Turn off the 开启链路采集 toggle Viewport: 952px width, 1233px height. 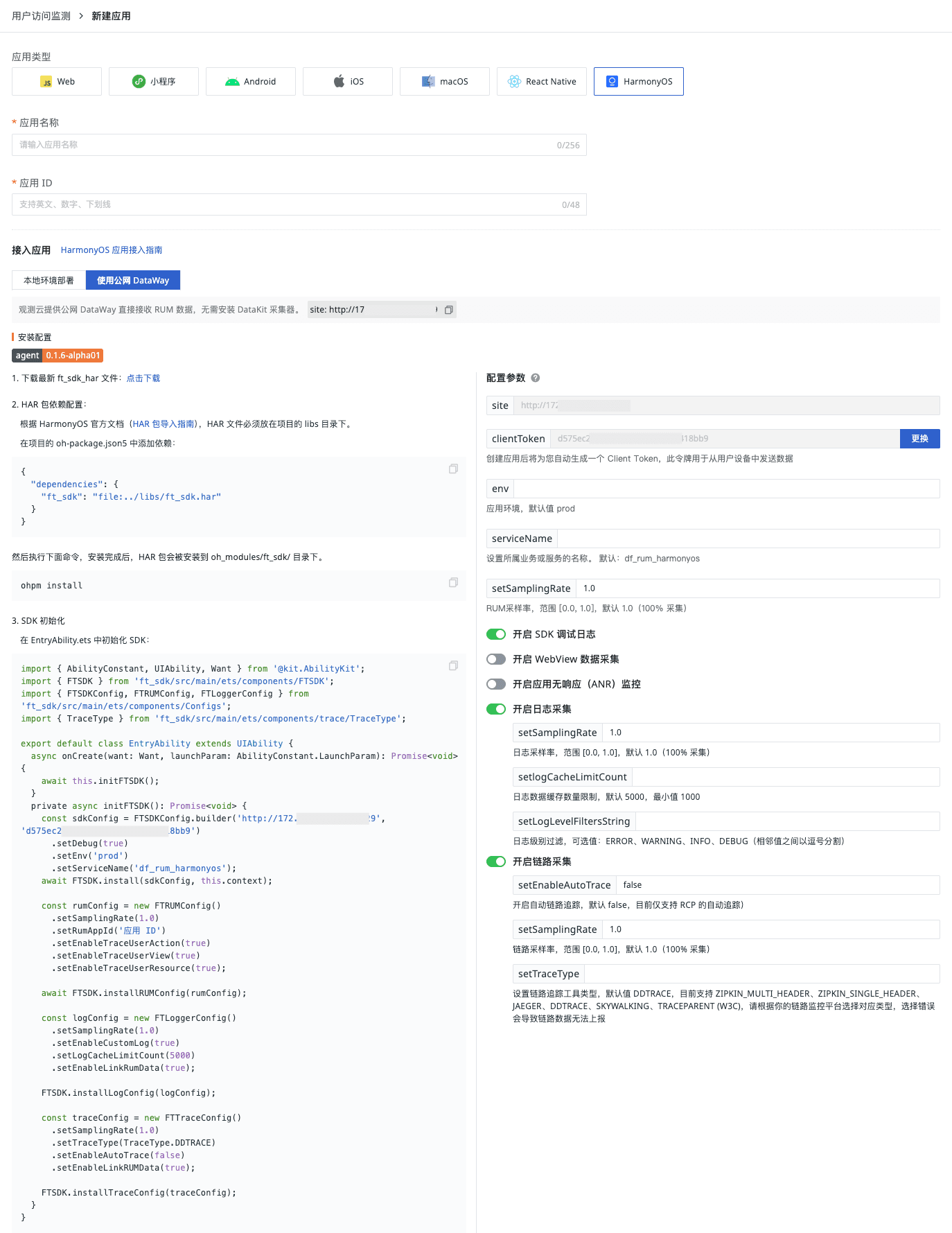tap(496, 862)
